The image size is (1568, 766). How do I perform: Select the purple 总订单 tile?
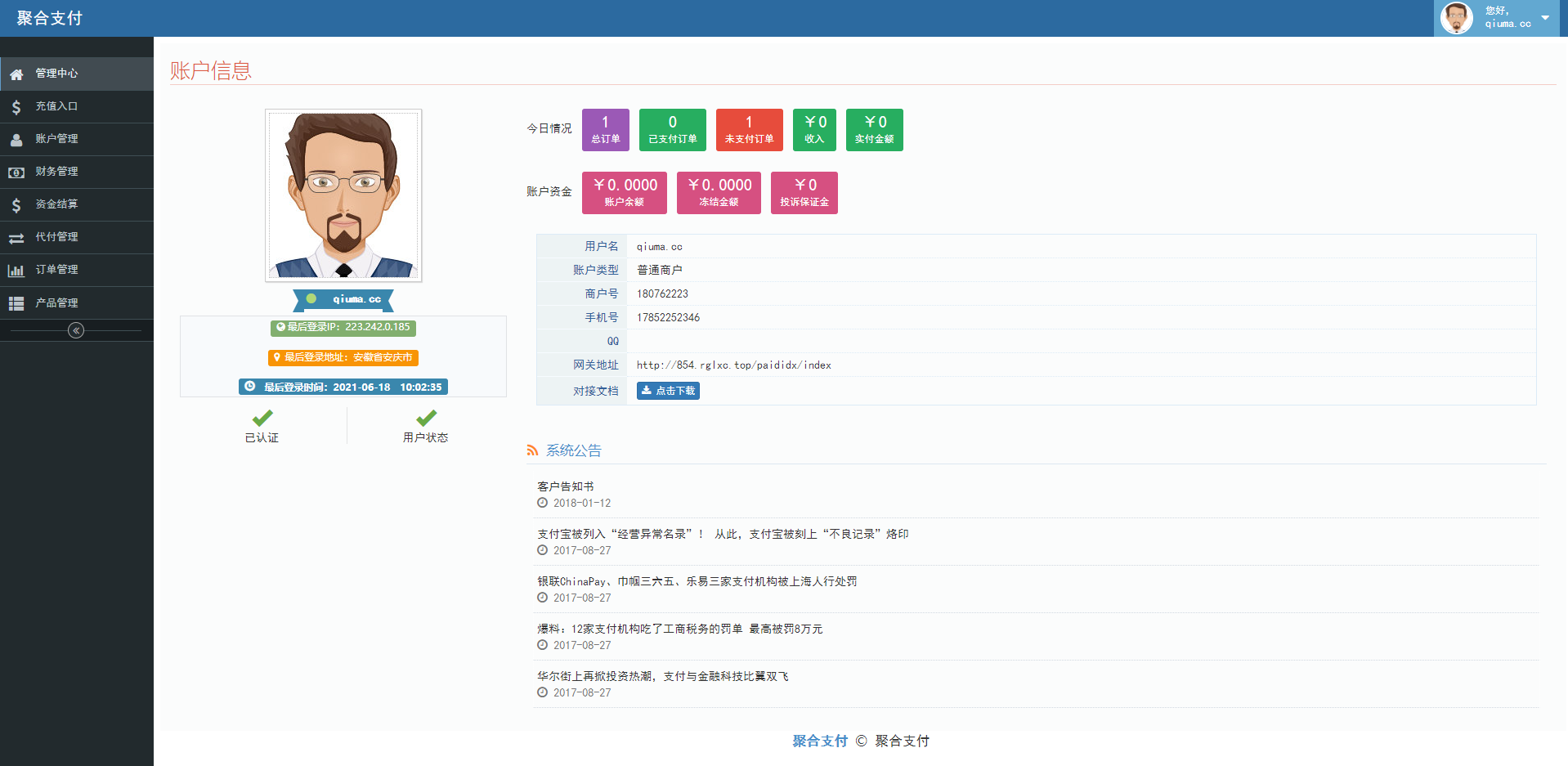(x=605, y=130)
